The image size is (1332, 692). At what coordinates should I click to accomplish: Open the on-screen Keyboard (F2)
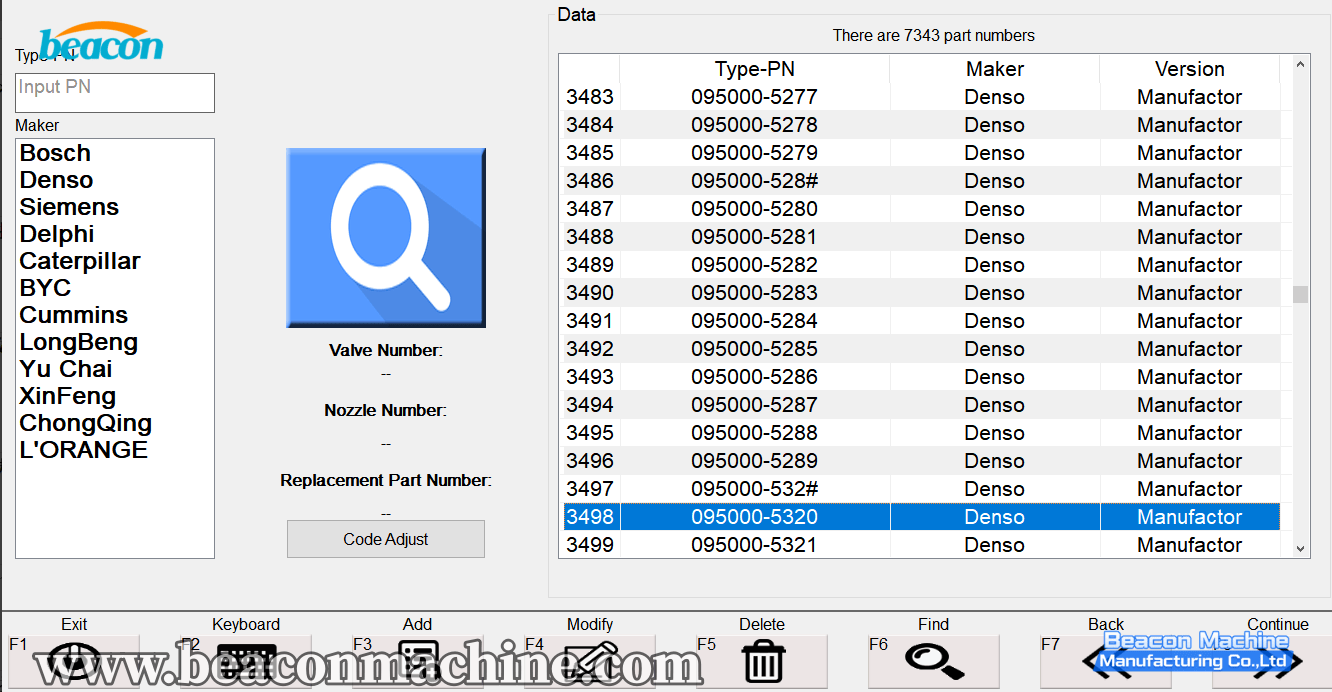click(246, 661)
